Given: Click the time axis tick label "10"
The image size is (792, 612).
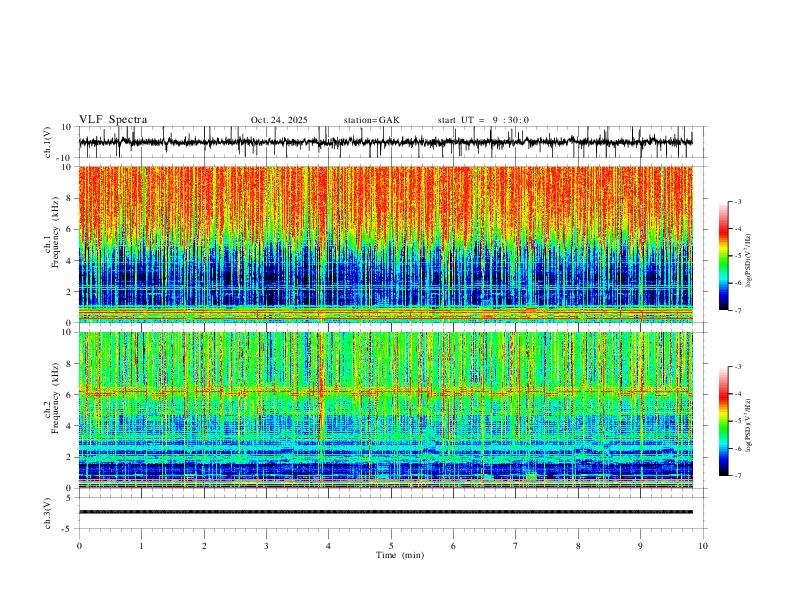Looking at the screenshot, I should click(703, 546).
